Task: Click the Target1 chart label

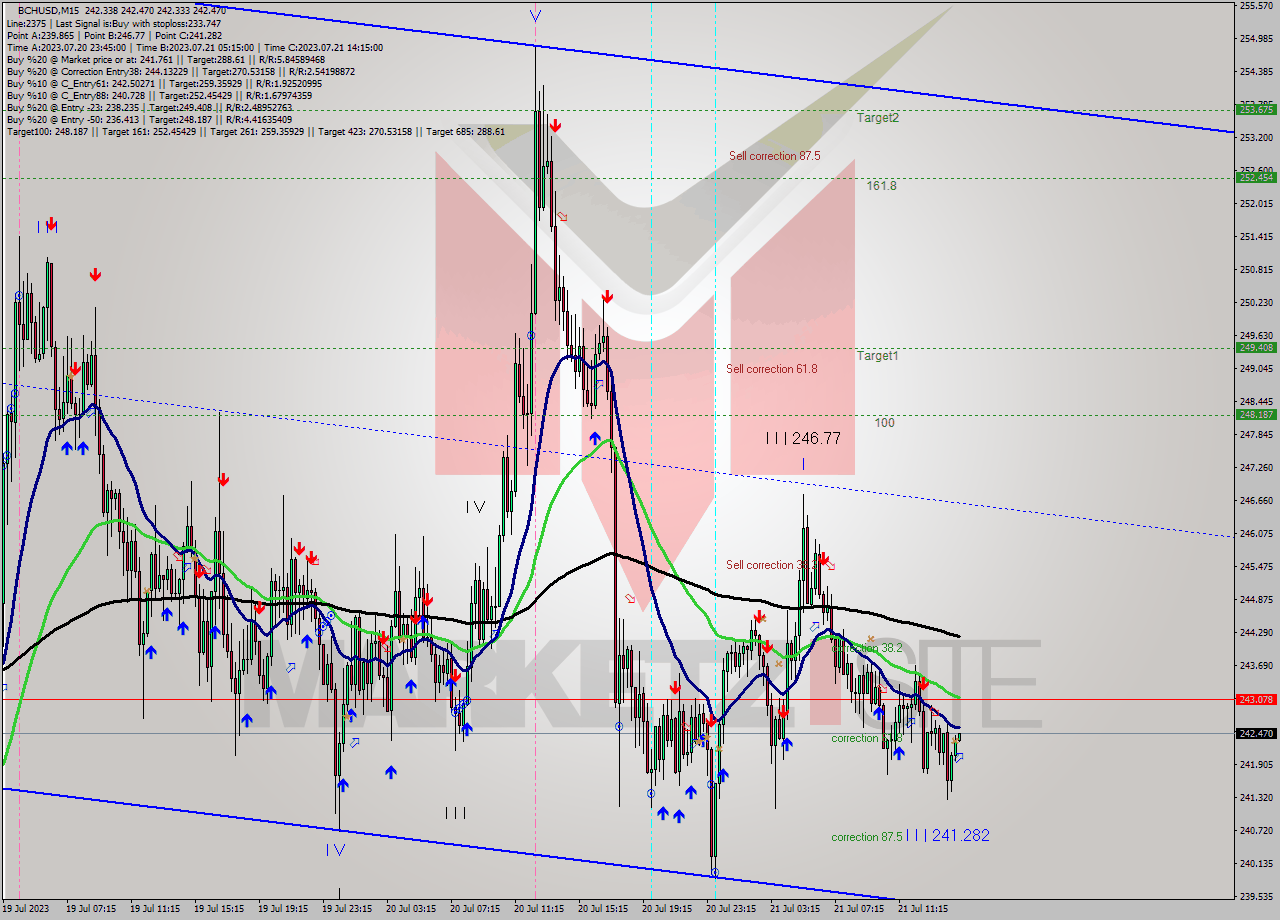Action: click(x=877, y=356)
